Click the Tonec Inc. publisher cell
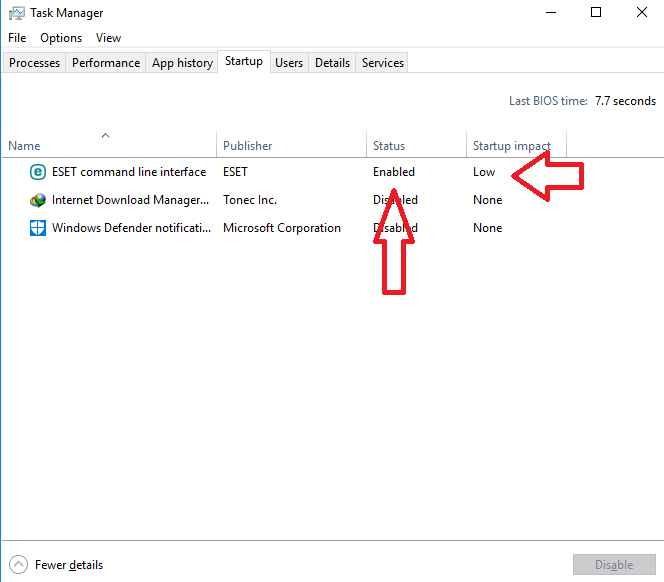 (x=250, y=200)
